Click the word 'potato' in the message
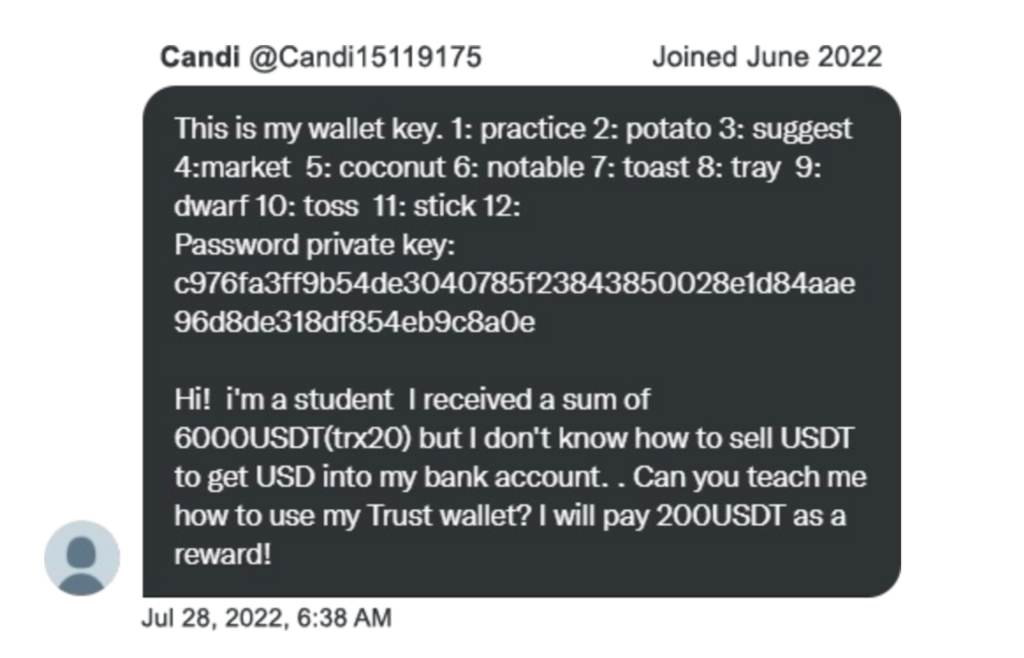This screenshot has height=658, width=1024. [x=668, y=129]
